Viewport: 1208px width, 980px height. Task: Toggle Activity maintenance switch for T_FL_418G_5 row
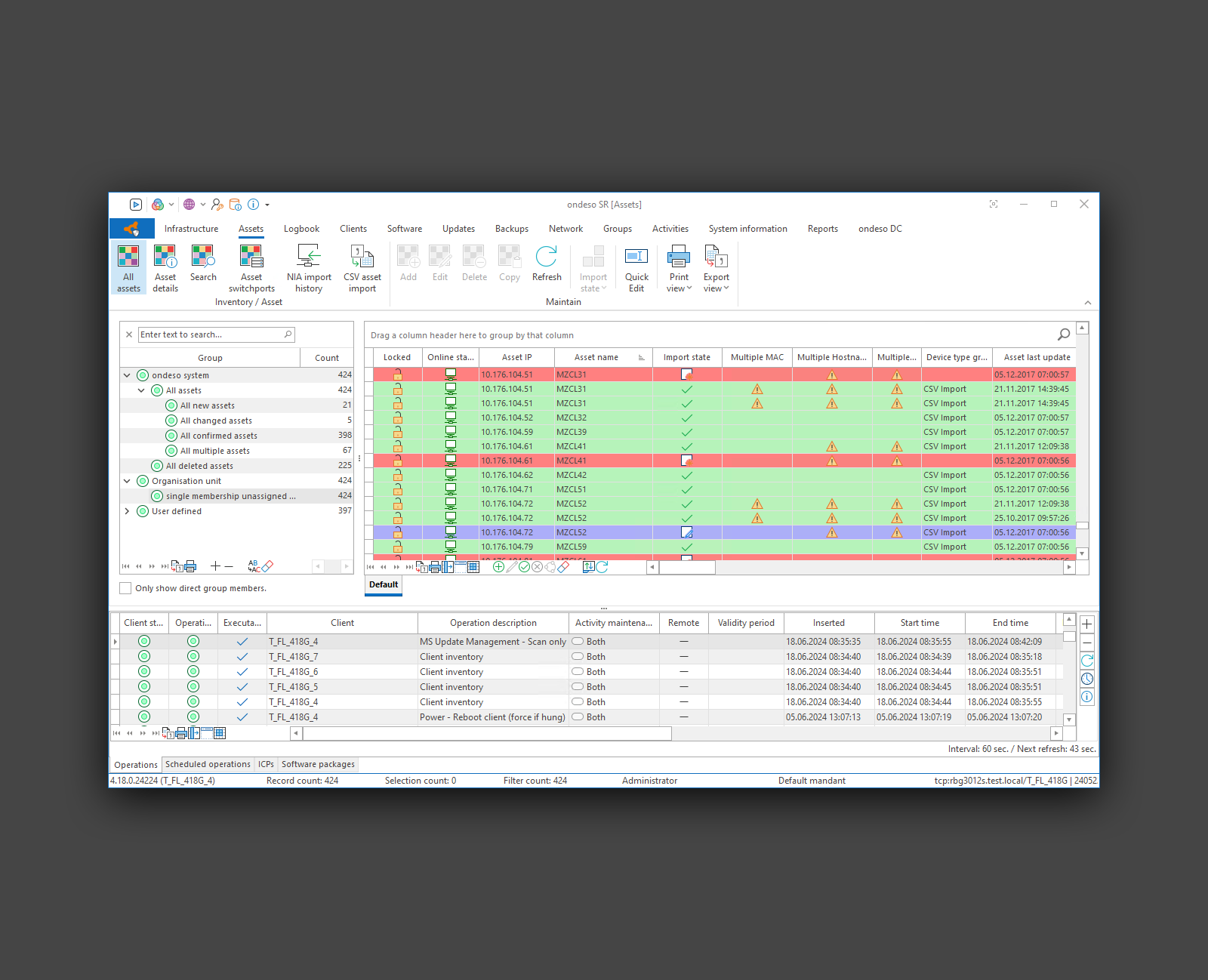[x=578, y=687]
